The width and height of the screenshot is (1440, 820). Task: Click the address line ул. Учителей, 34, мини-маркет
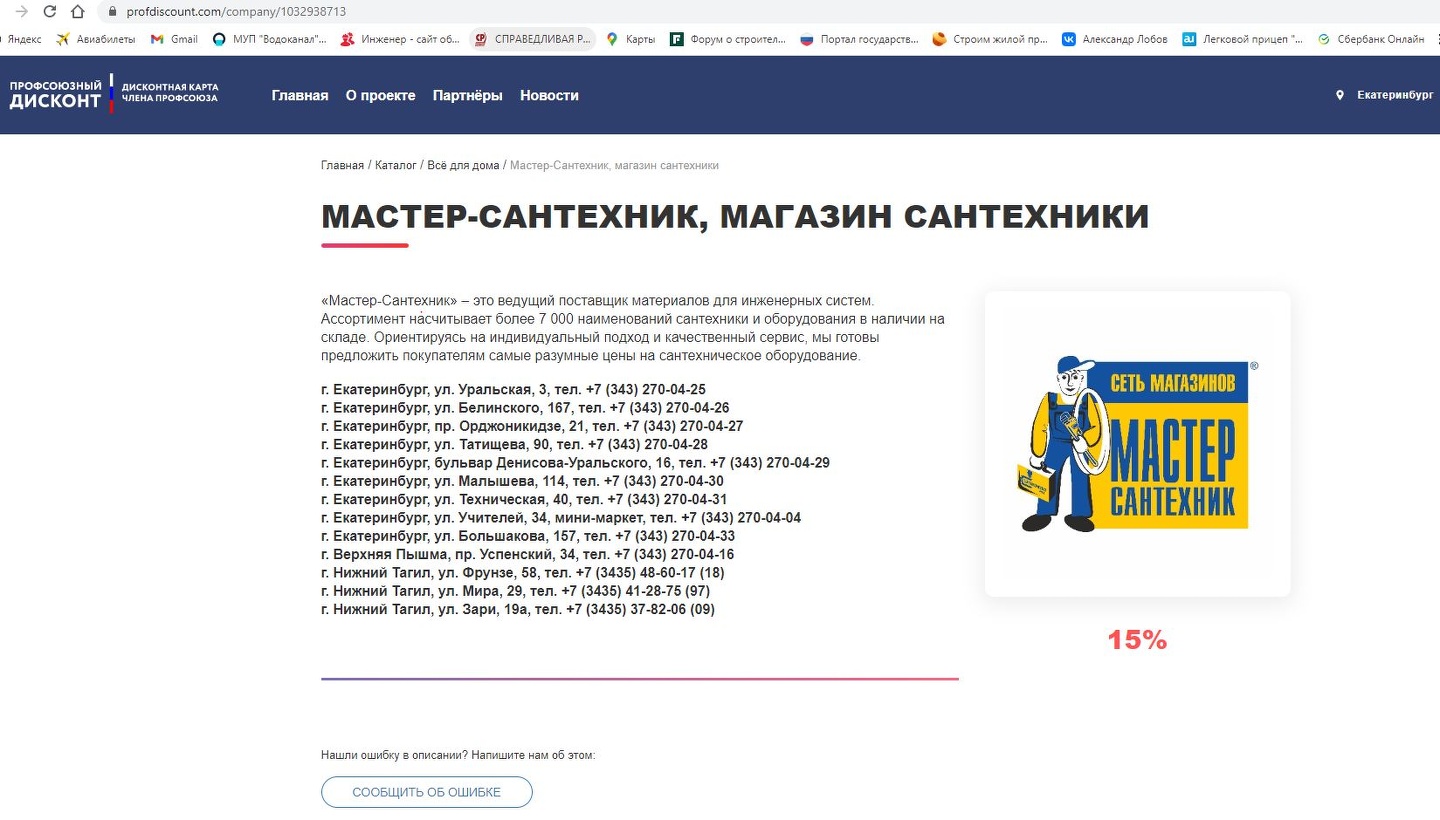(561, 518)
